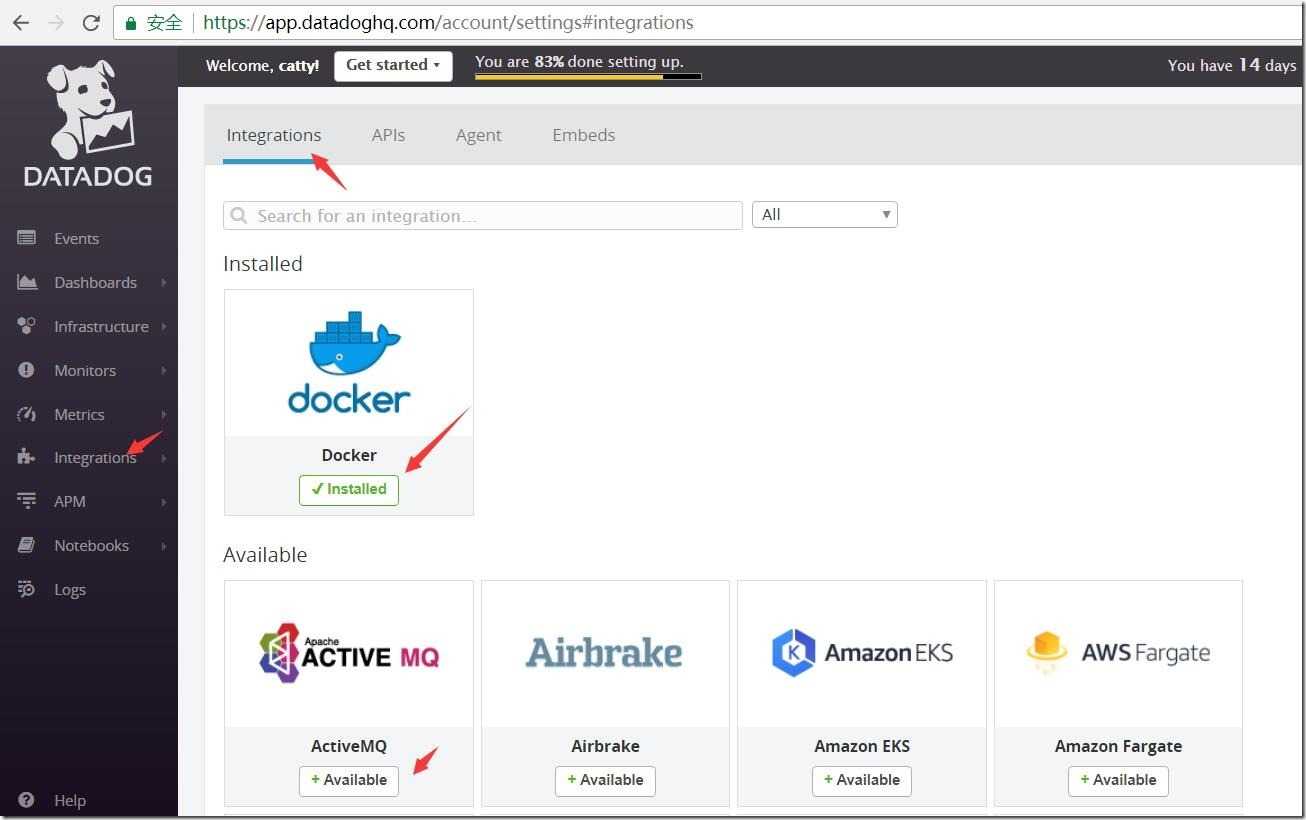Switch to the Agent tab
This screenshot has width=1306, height=820.
click(478, 135)
